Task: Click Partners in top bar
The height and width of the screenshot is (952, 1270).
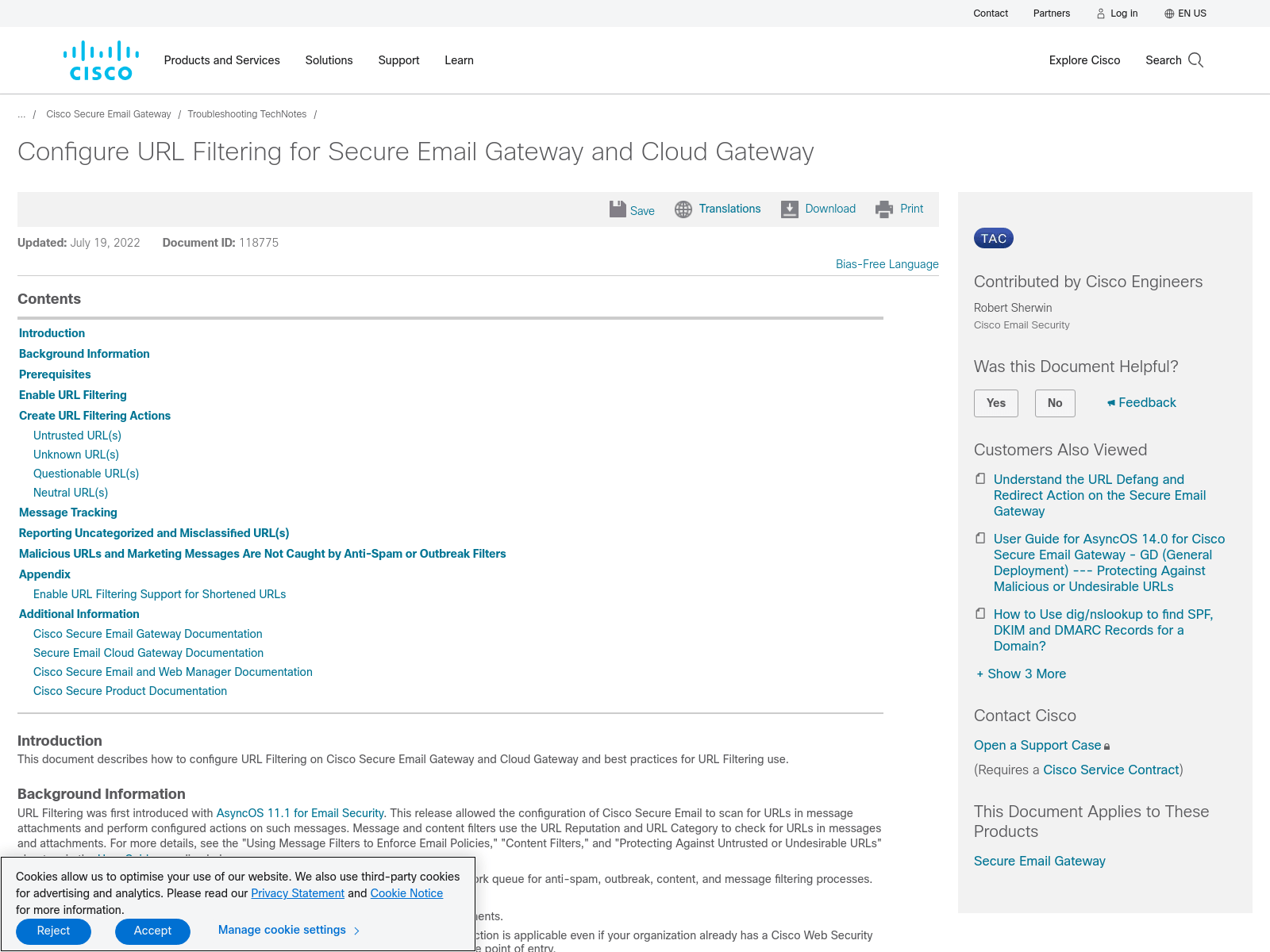Action: (x=1052, y=13)
